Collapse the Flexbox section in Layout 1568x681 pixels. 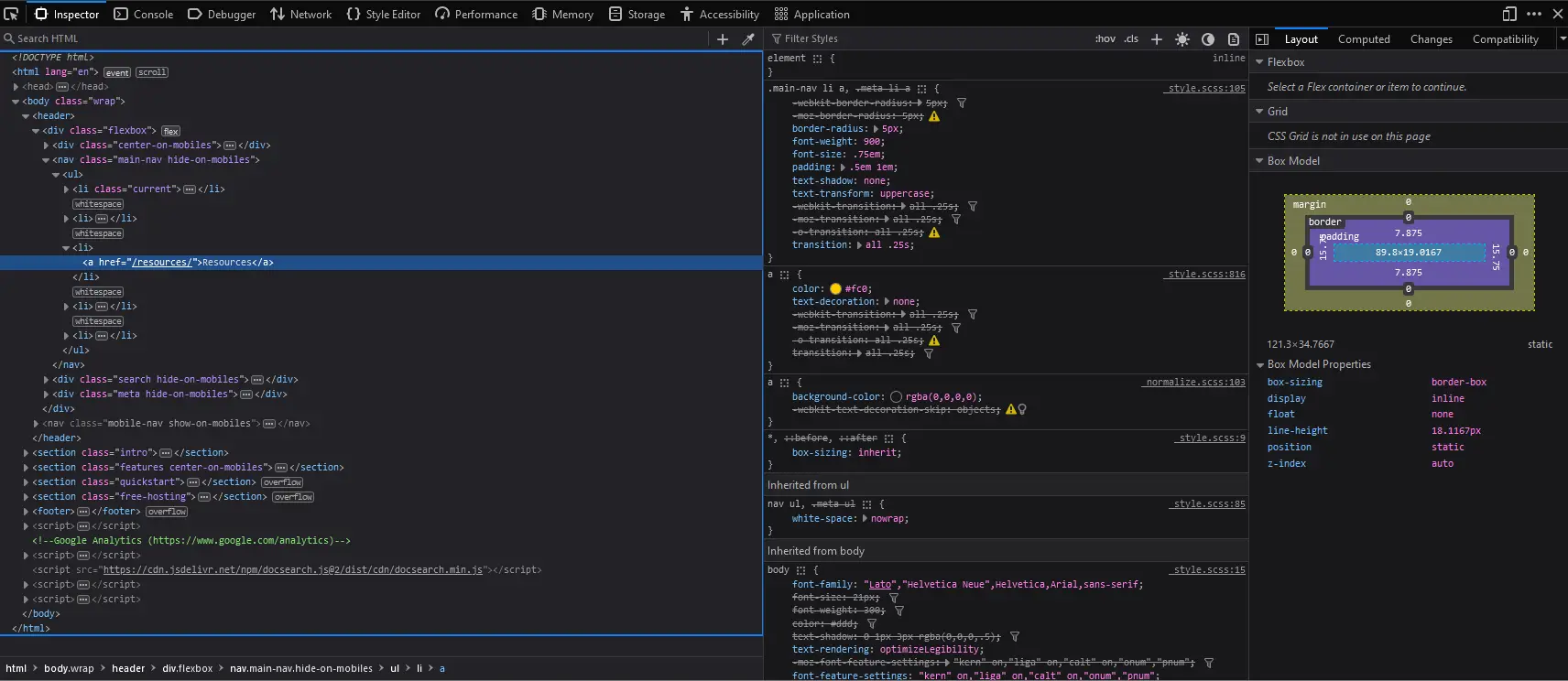click(1259, 62)
